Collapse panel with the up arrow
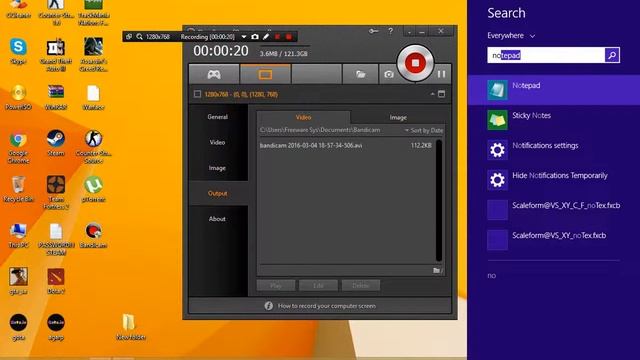Screen dimensions: 640x360 pyautogui.click(x=432, y=94)
